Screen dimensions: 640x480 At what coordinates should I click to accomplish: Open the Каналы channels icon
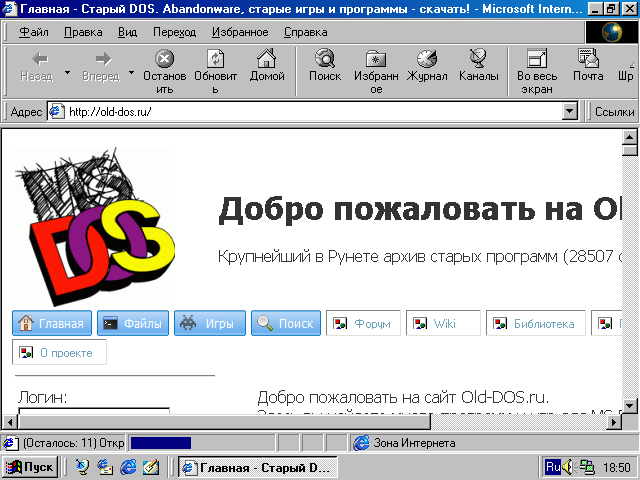[478, 67]
